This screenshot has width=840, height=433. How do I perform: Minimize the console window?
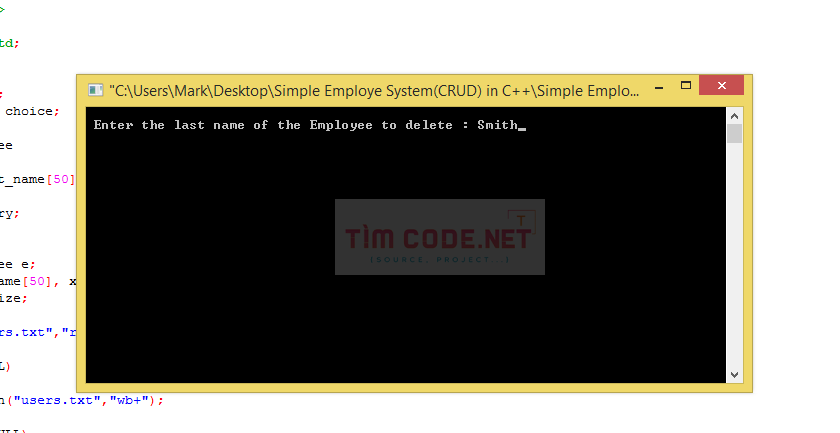[x=659, y=86]
